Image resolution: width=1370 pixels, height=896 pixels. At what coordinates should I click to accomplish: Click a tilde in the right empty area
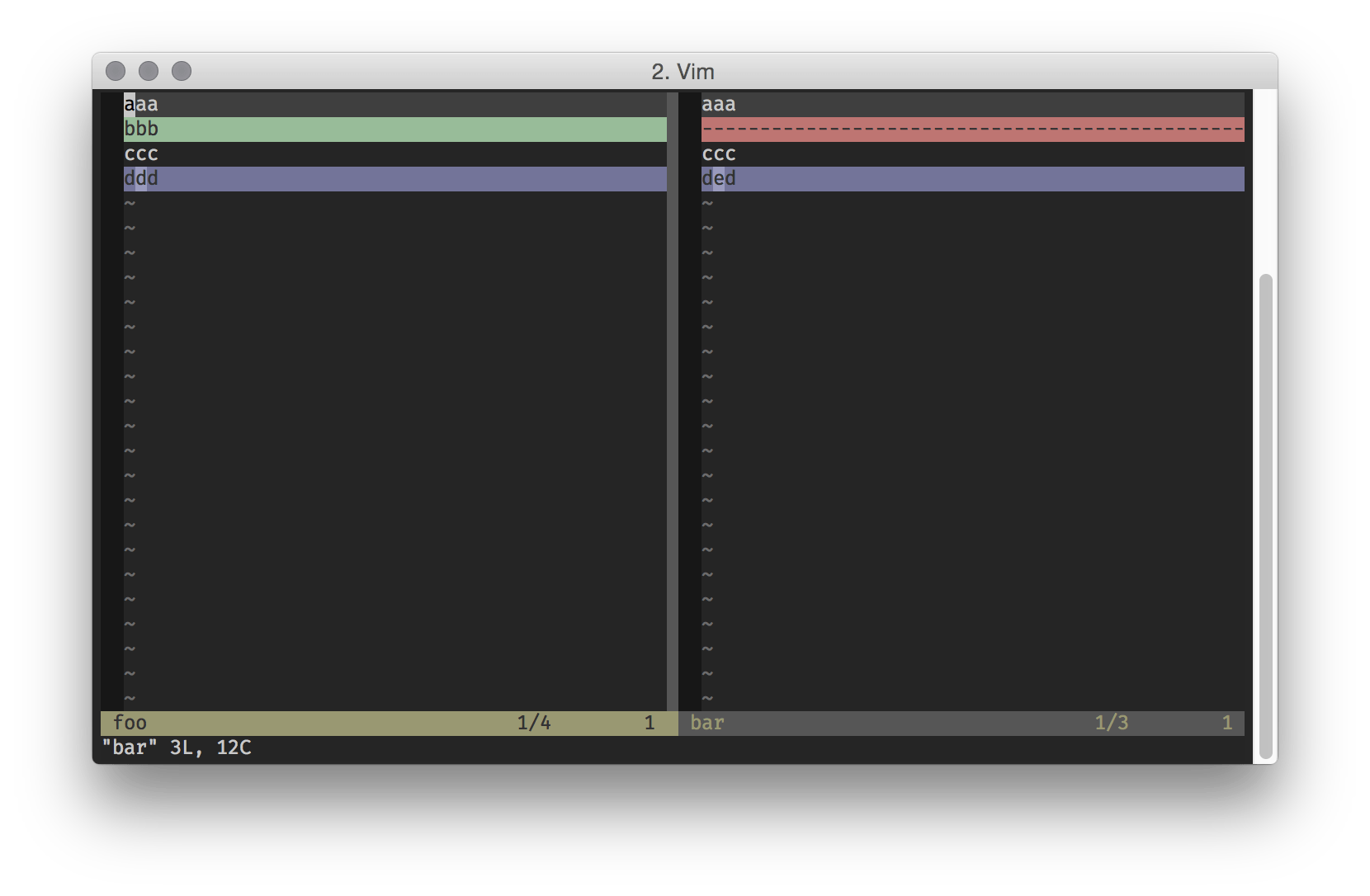point(706,330)
